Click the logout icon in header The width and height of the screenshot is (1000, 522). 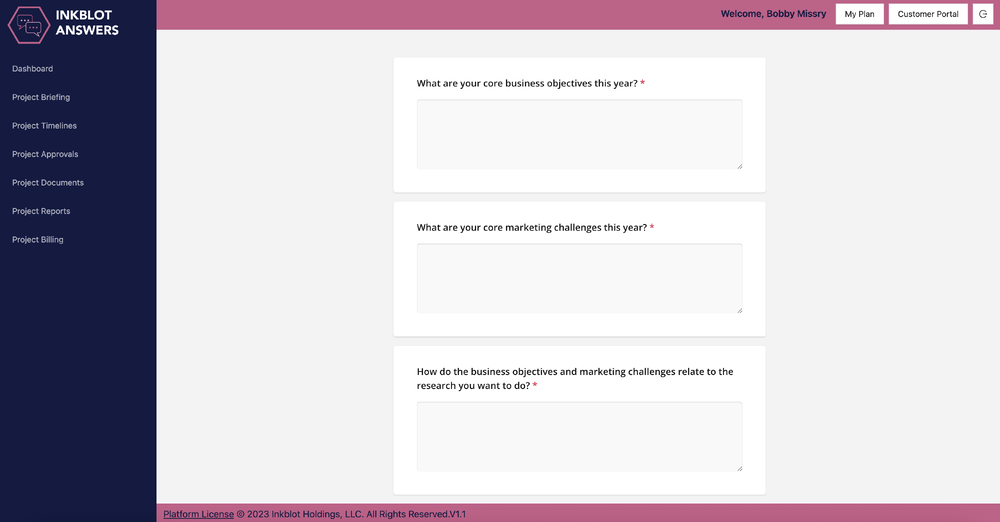pyautogui.click(x=982, y=14)
